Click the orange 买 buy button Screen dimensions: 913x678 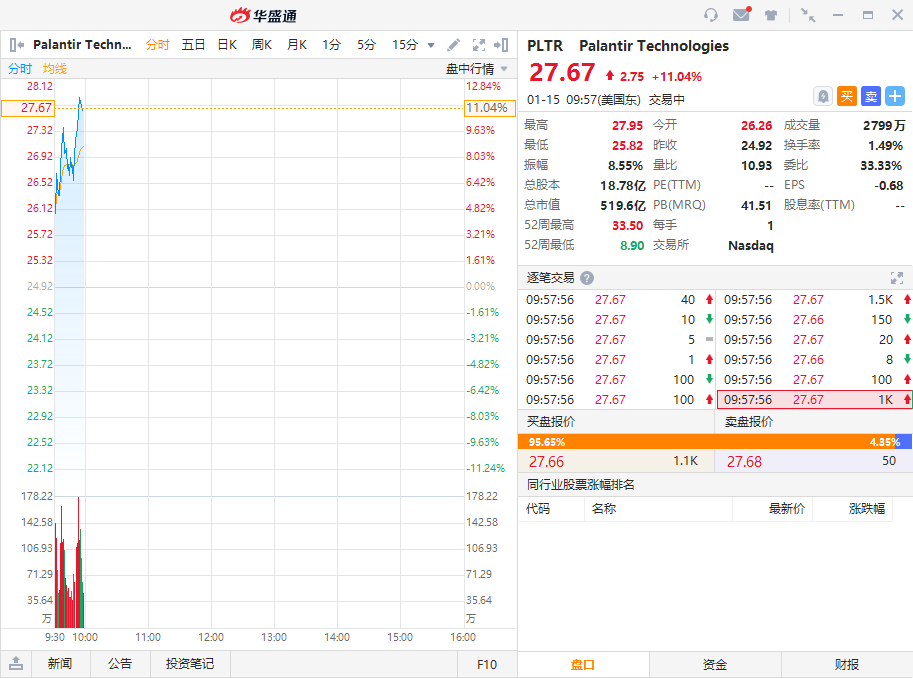click(847, 96)
